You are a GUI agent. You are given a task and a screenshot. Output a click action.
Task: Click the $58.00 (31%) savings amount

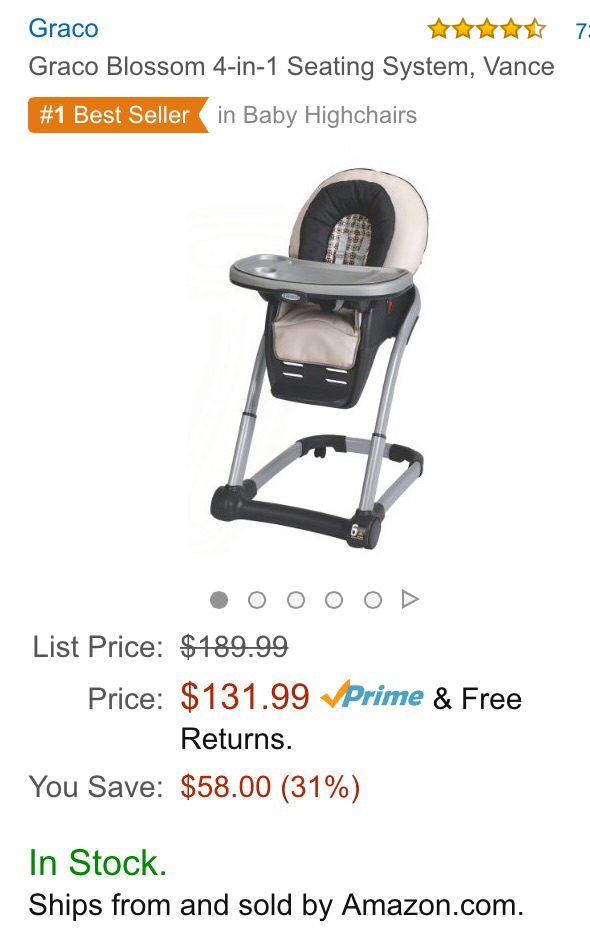(270, 787)
